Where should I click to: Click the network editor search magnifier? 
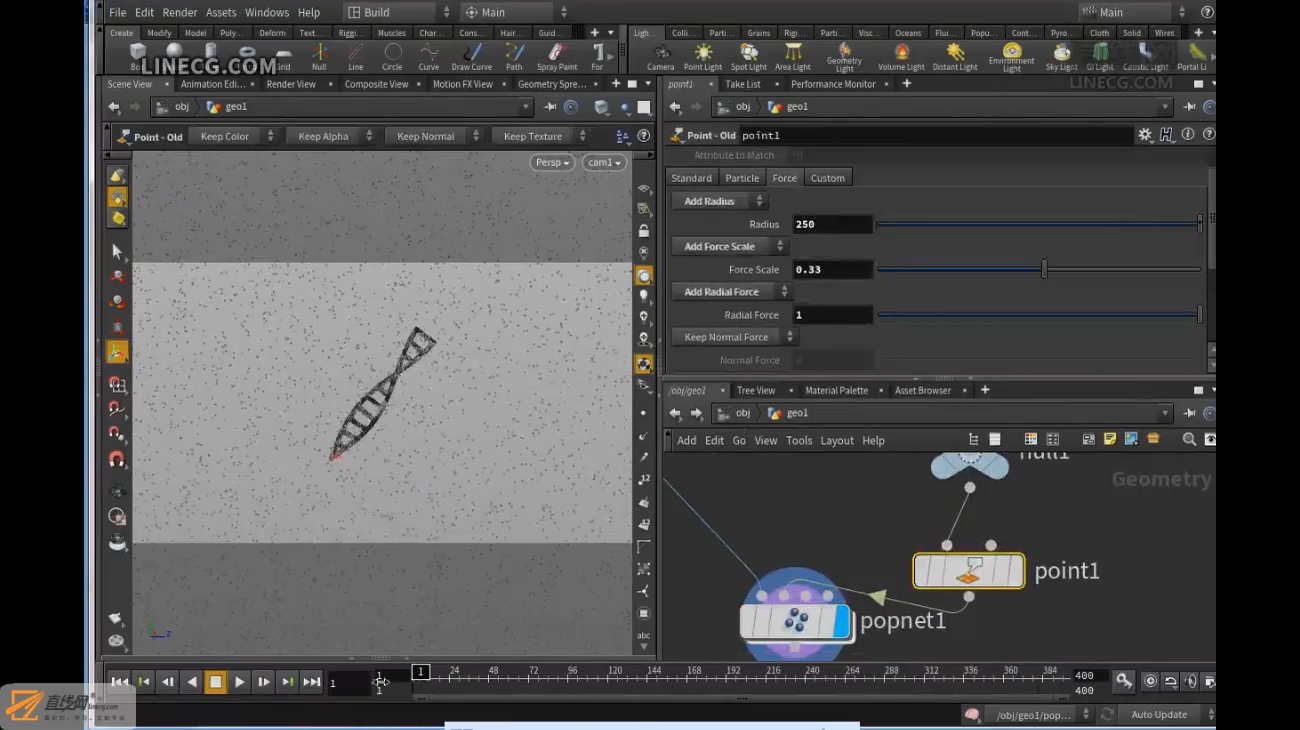(1189, 439)
